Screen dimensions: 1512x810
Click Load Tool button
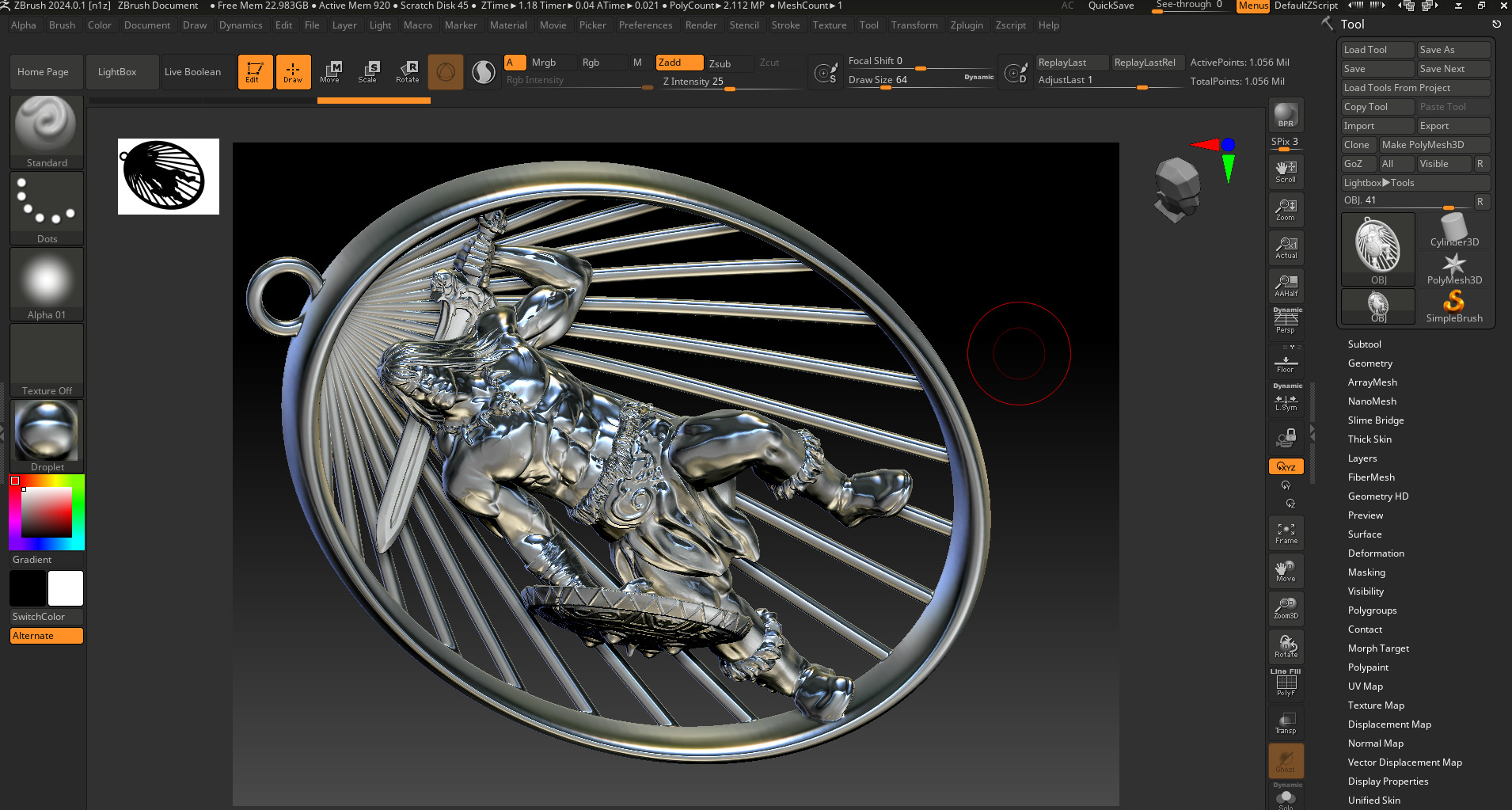(x=1377, y=50)
